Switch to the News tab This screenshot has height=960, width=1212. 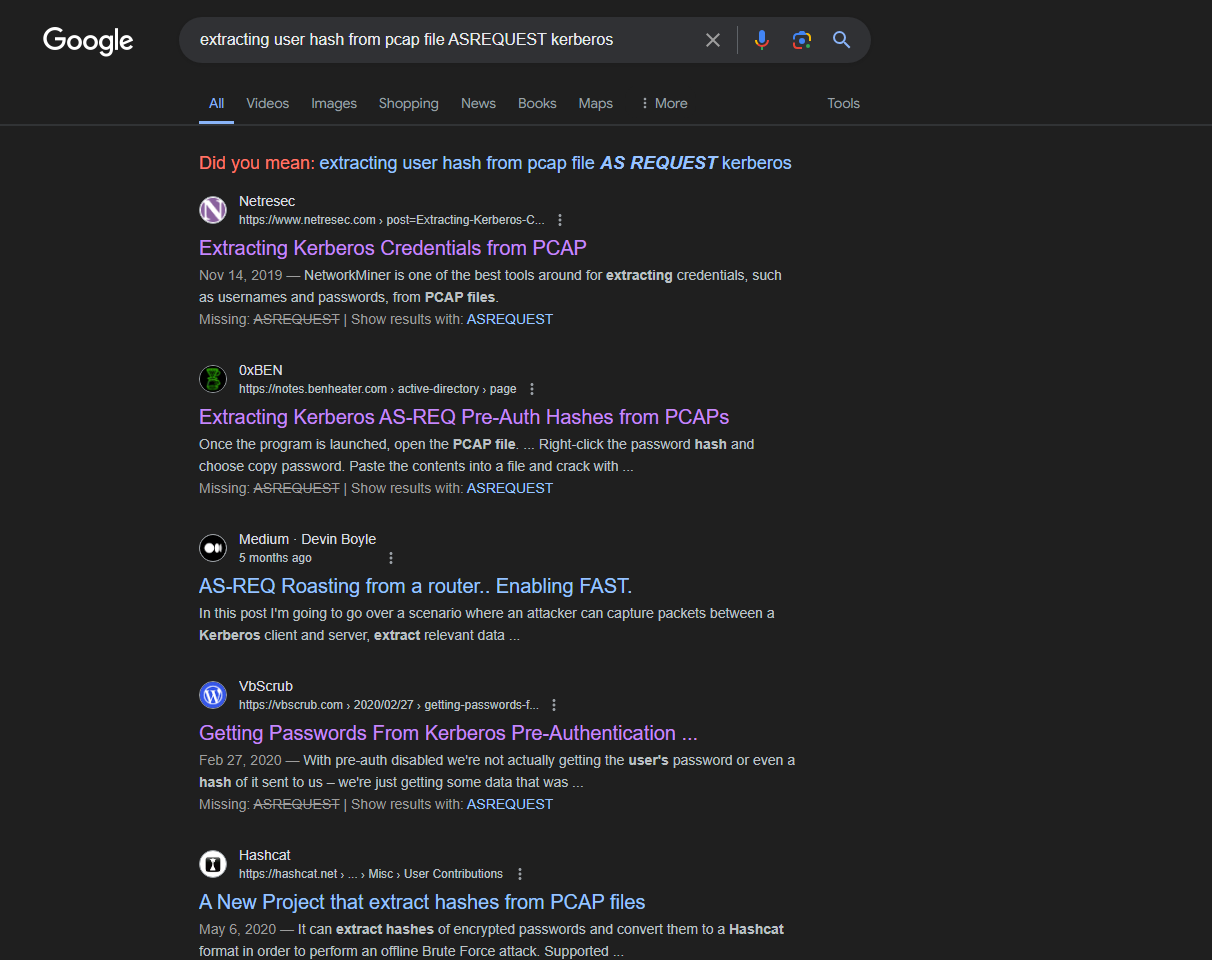click(478, 103)
